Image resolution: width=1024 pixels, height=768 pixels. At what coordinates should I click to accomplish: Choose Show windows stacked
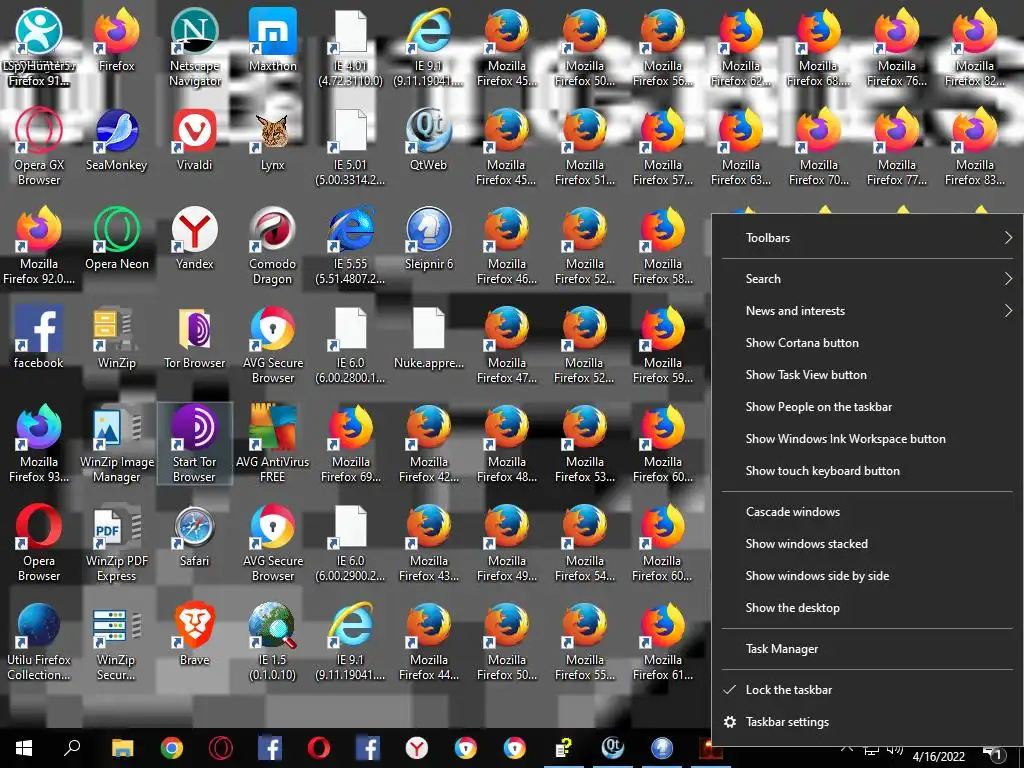click(x=867, y=544)
